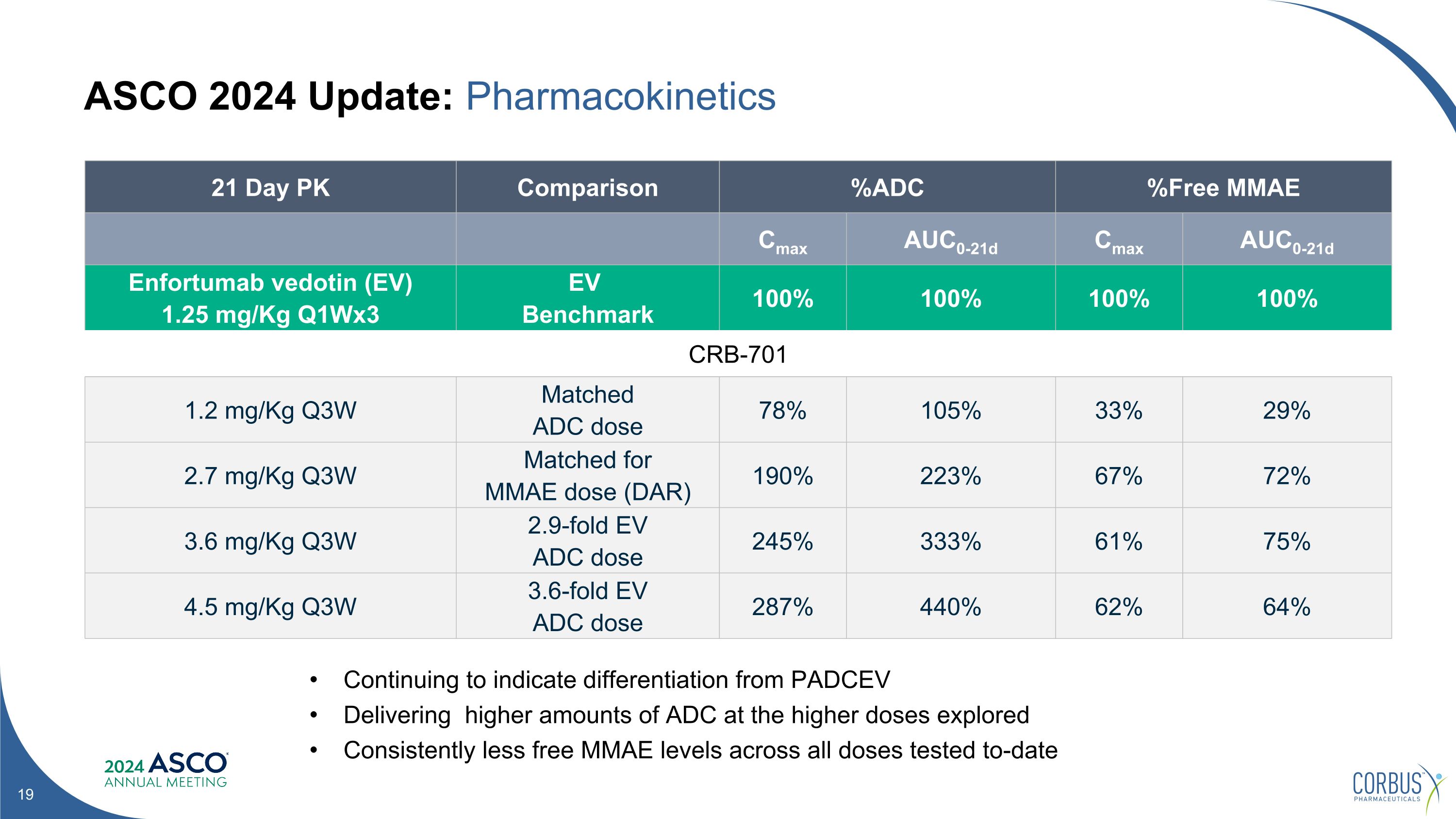Click the CRB-701 section label
Screen dimensions: 1456x819
tap(738, 354)
